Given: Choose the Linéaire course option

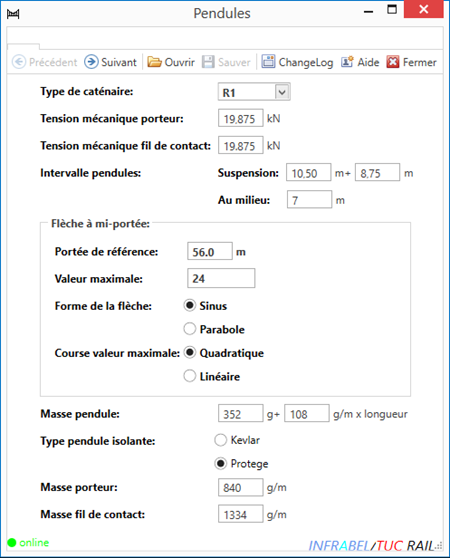Looking at the screenshot, I should click(x=190, y=376).
